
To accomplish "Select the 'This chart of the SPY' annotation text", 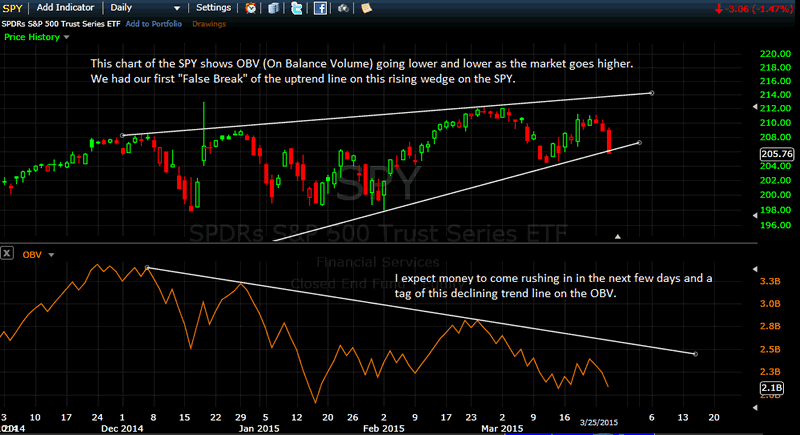I will 362,71.
